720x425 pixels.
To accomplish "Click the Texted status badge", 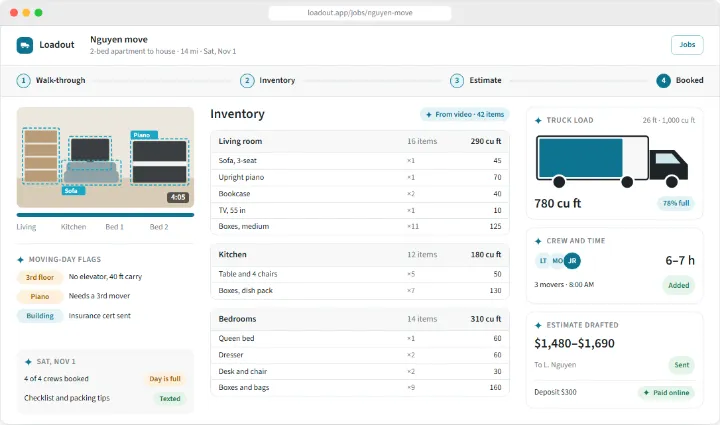I will [170, 398].
